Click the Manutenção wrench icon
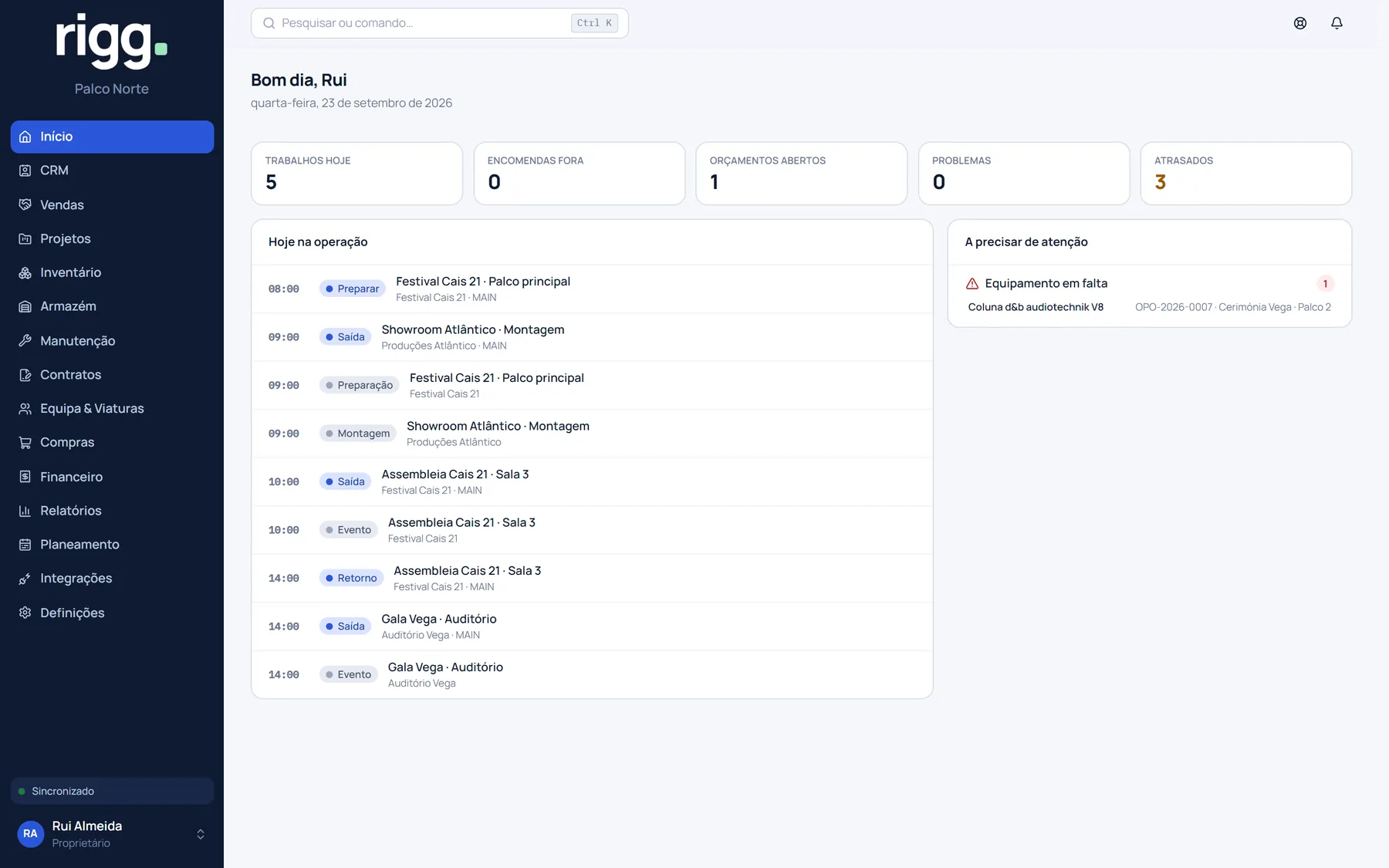This screenshot has width=1389, height=868. [x=25, y=340]
